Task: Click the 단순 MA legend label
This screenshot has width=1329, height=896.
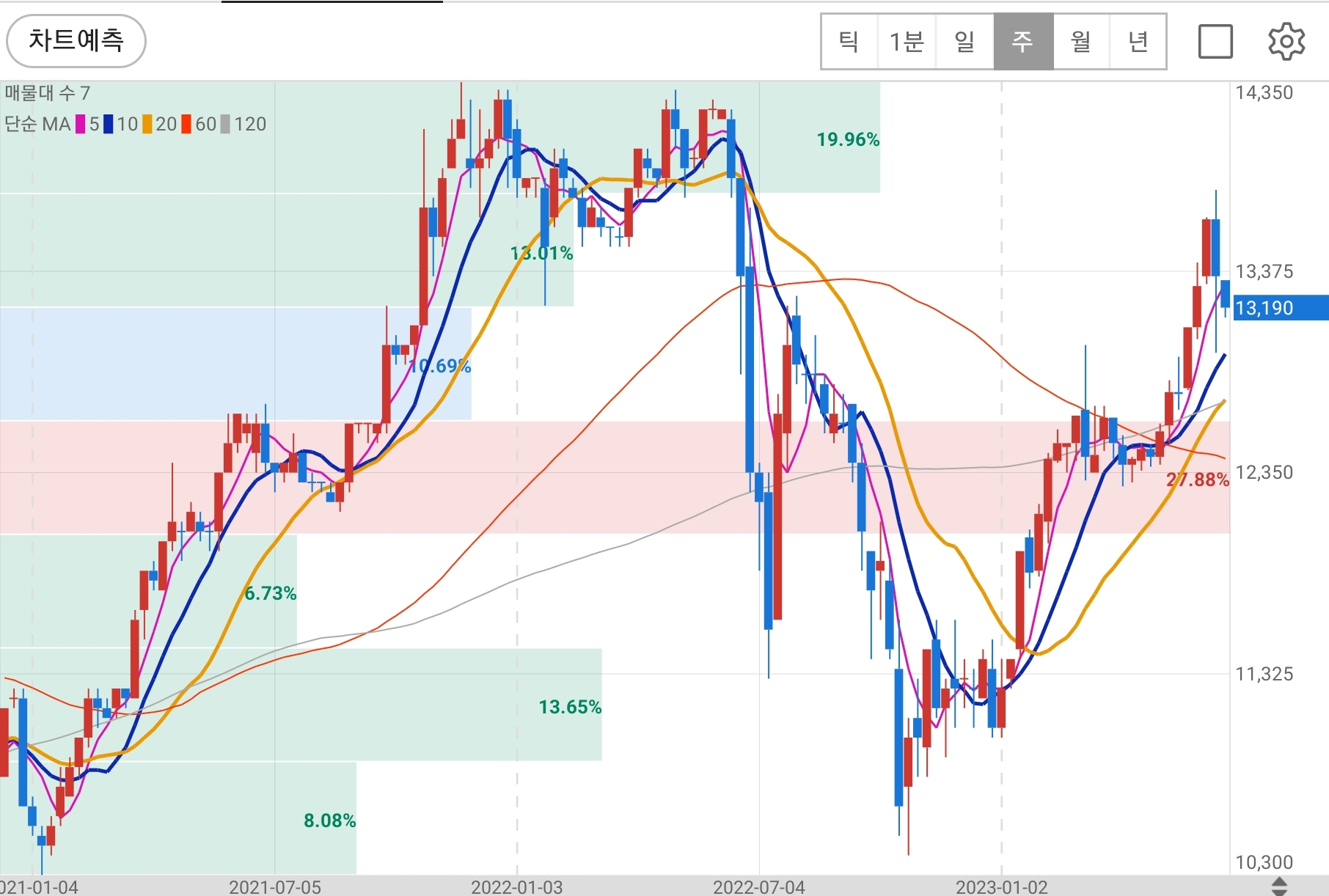Action: point(37,124)
